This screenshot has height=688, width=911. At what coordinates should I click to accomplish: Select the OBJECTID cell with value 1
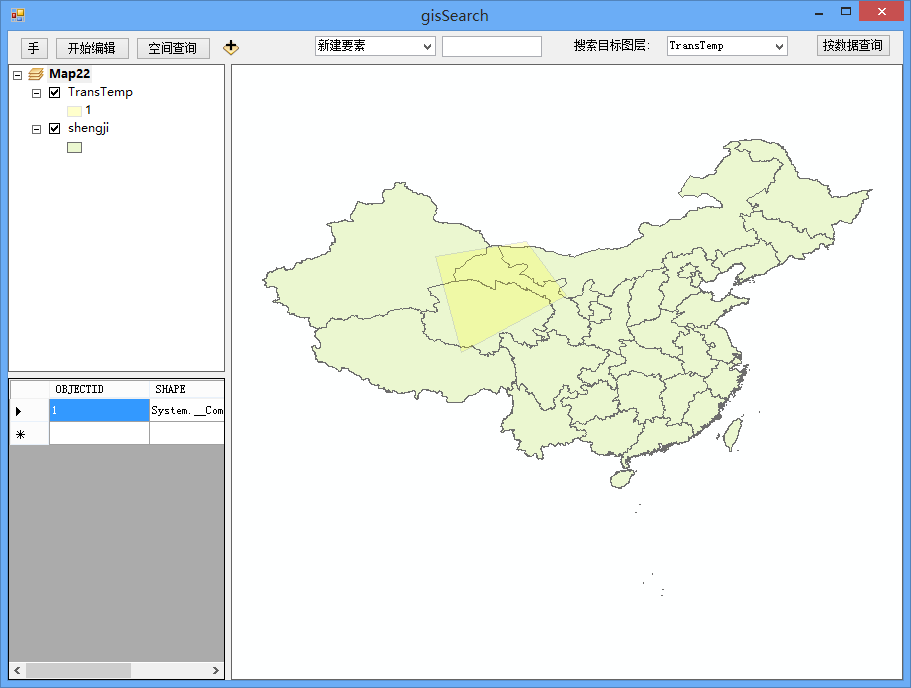click(x=98, y=410)
